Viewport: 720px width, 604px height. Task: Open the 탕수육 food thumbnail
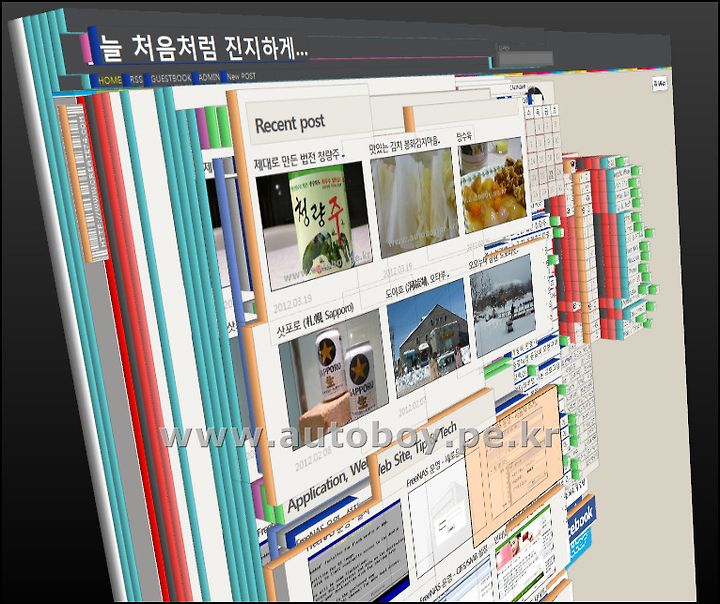pos(493,185)
